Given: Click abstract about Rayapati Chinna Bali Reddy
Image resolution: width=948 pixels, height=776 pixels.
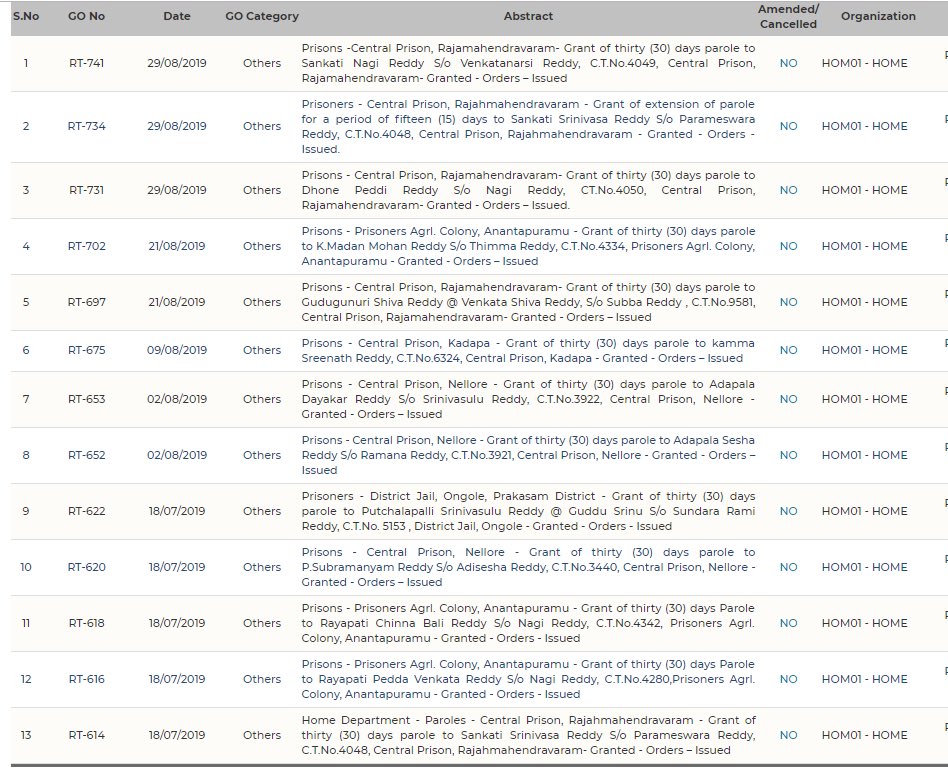Looking at the screenshot, I should pos(528,624).
